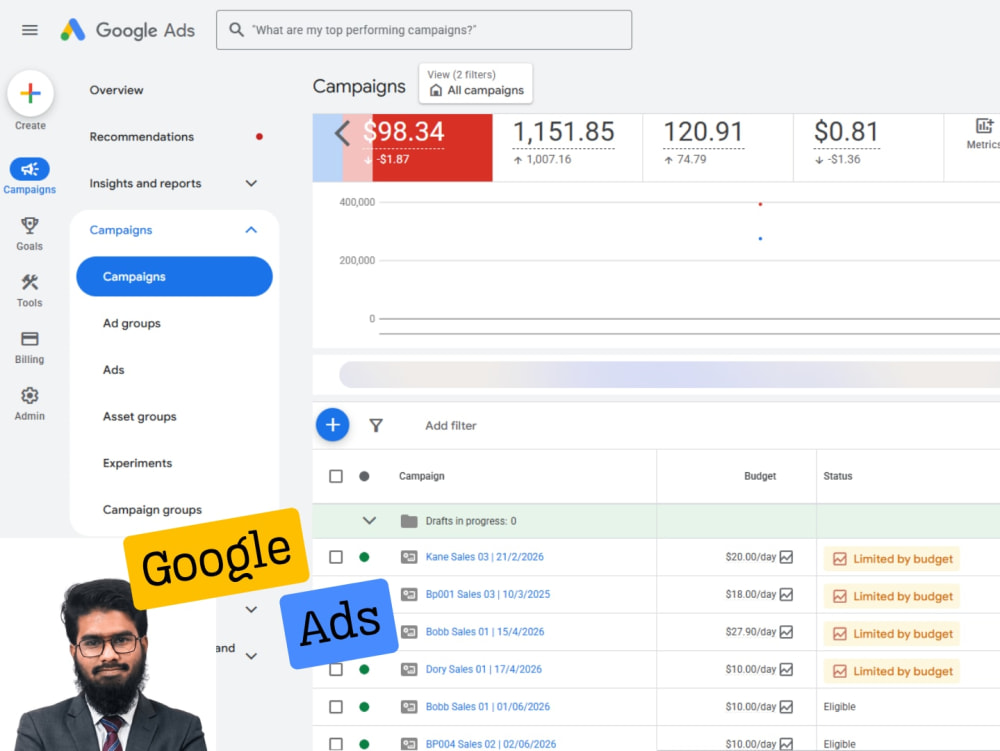Select Ad groups in sidebar
Viewport: 1000px width, 751px height.
(x=131, y=323)
